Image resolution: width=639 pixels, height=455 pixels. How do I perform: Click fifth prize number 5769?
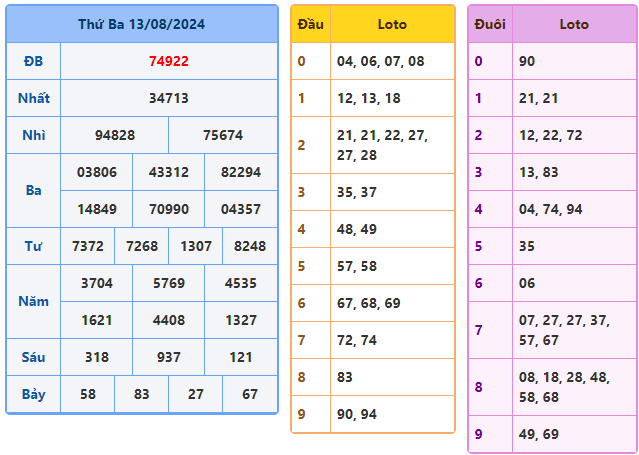click(x=168, y=283)
